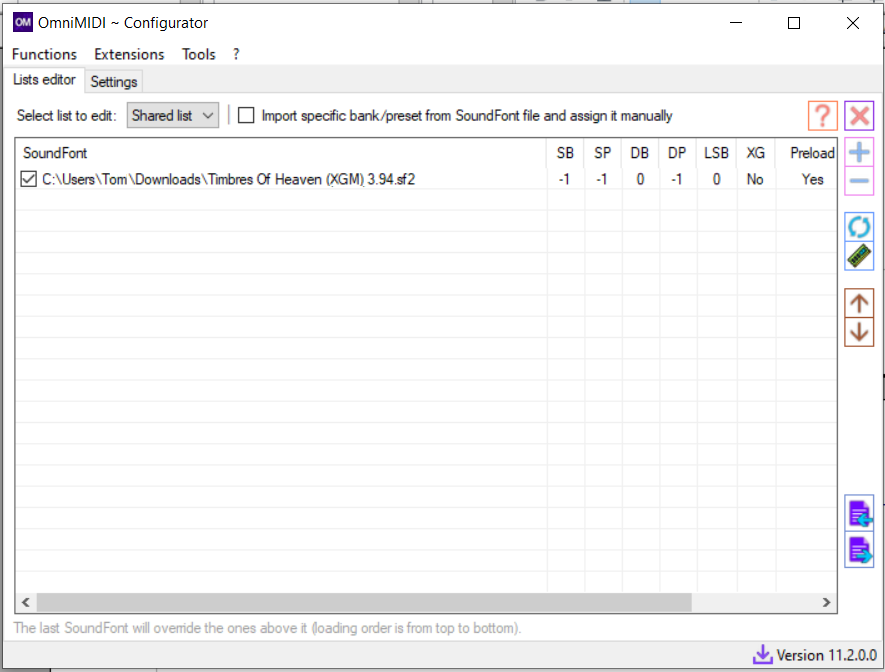The height and width of the screenshot is (672, 885).
Task: Click the orange question mark help icon
Action: (x=822, y=116)
